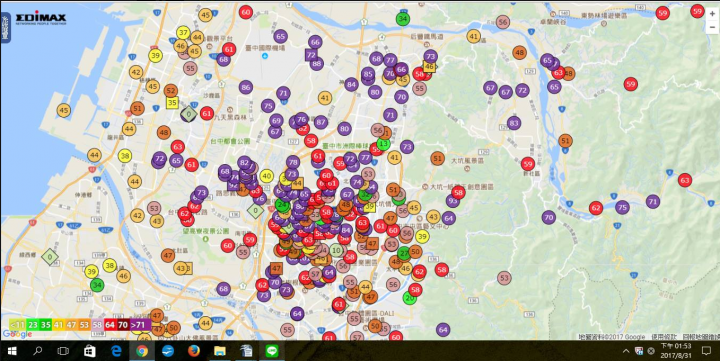Screen dimensions: 720x361
Task: Click the green marker showing 13
Action: pos(383,144)
